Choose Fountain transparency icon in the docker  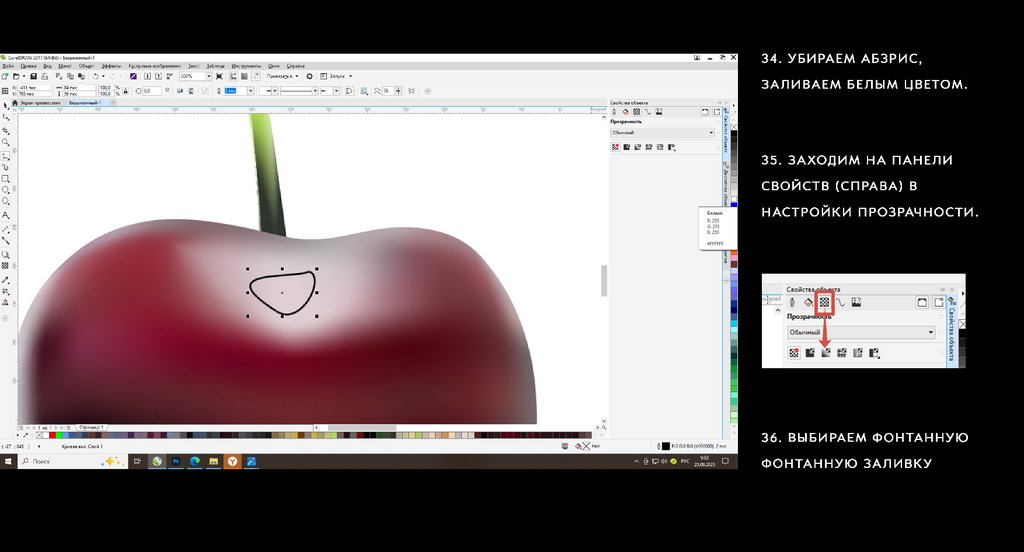point(637,147)
